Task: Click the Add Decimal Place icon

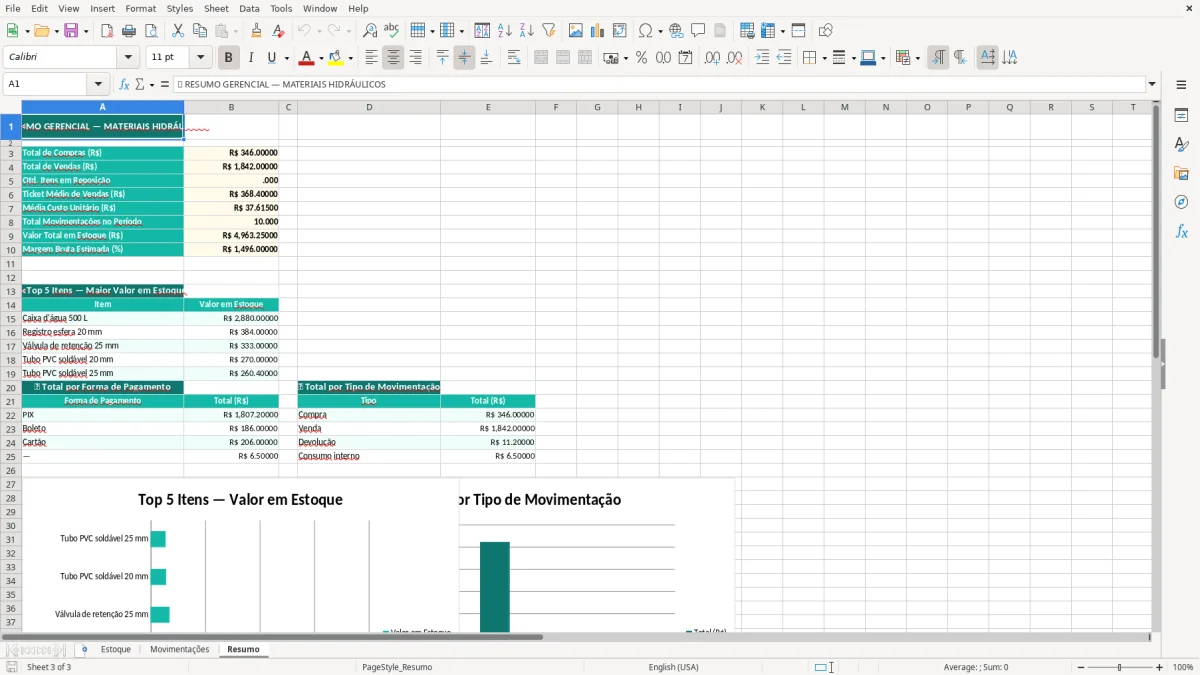Action: 712,58
